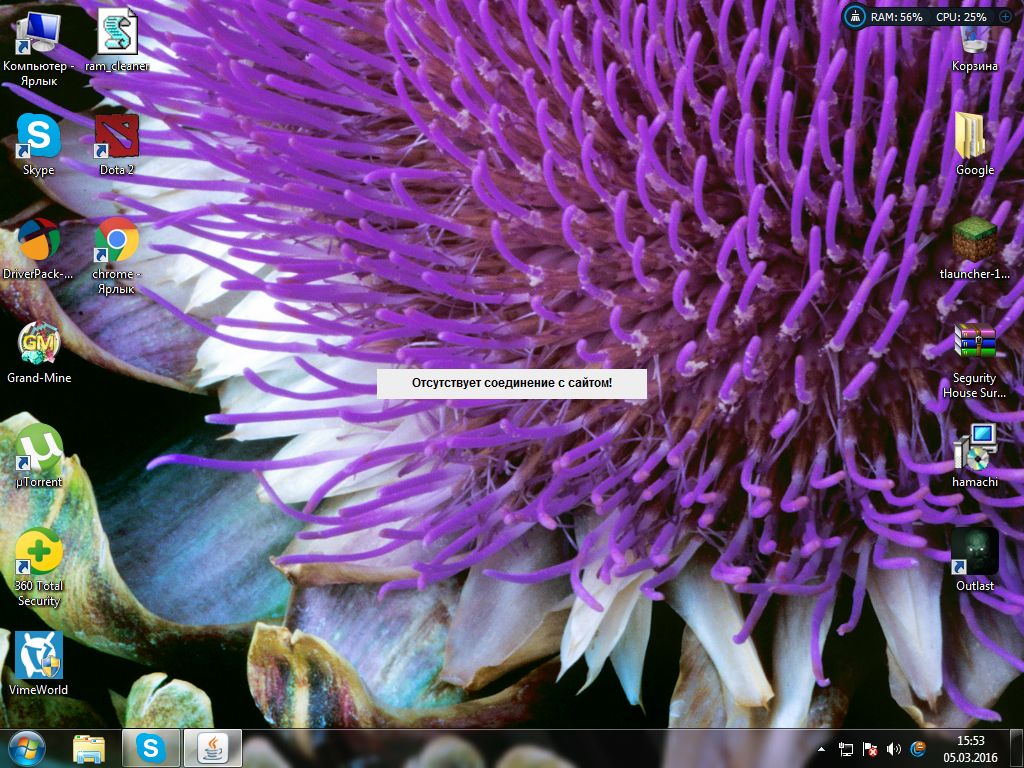Image resolution: width=1024 pixels, height=768 pixels.
Task: Show hidden tray icons arrow
Action: click(821, 749)
